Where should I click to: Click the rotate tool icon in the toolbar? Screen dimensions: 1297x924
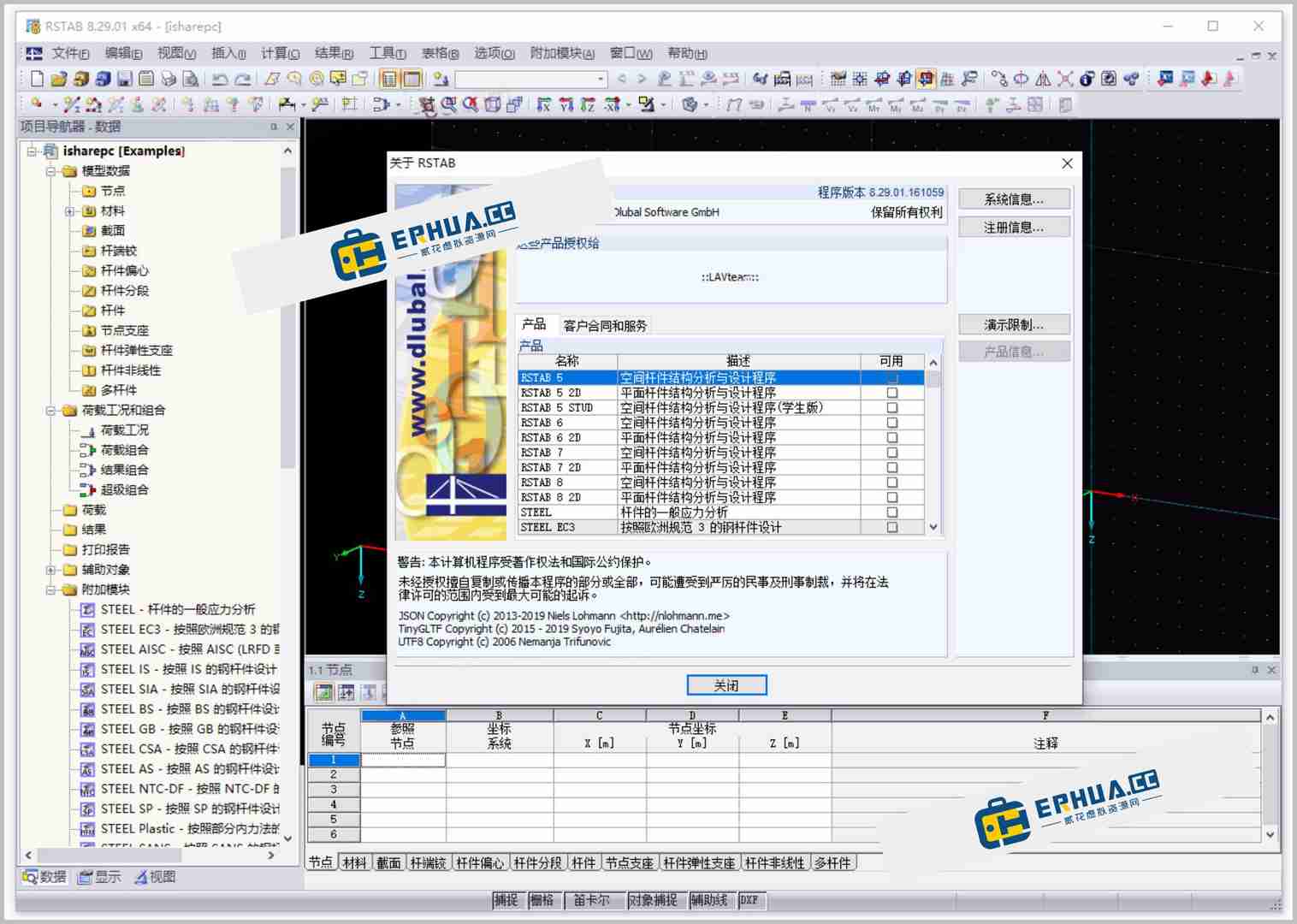pyautogui.click(x=1021, y=79)
